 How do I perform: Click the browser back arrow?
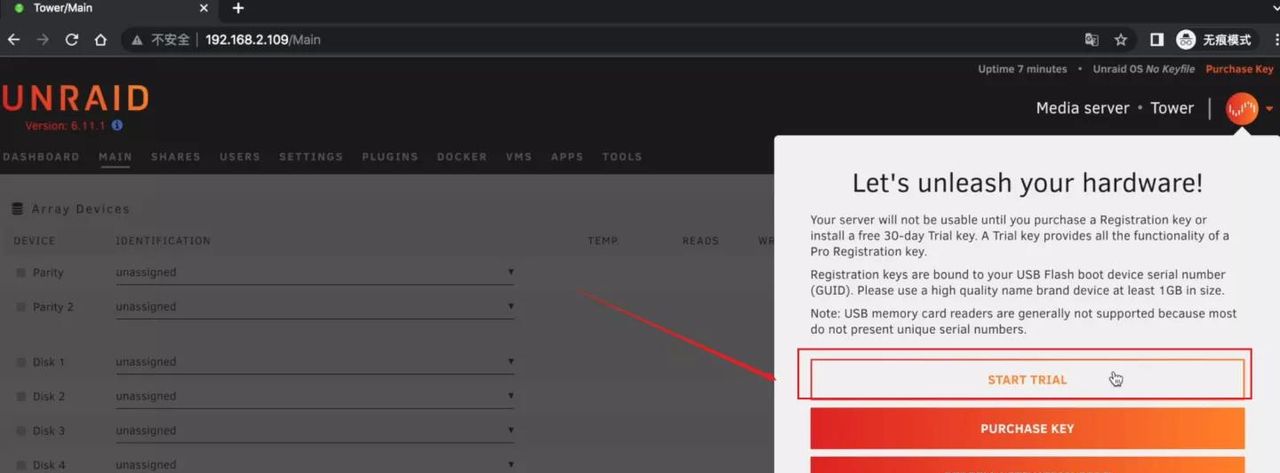coord(13,40)
